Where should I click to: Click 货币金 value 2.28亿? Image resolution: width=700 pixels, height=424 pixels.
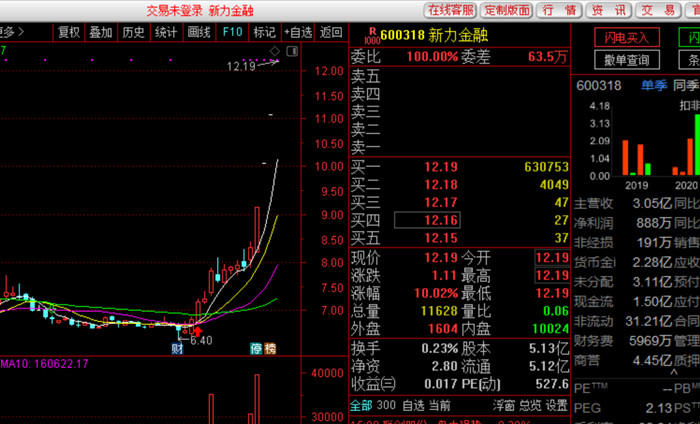pos(652,262)
